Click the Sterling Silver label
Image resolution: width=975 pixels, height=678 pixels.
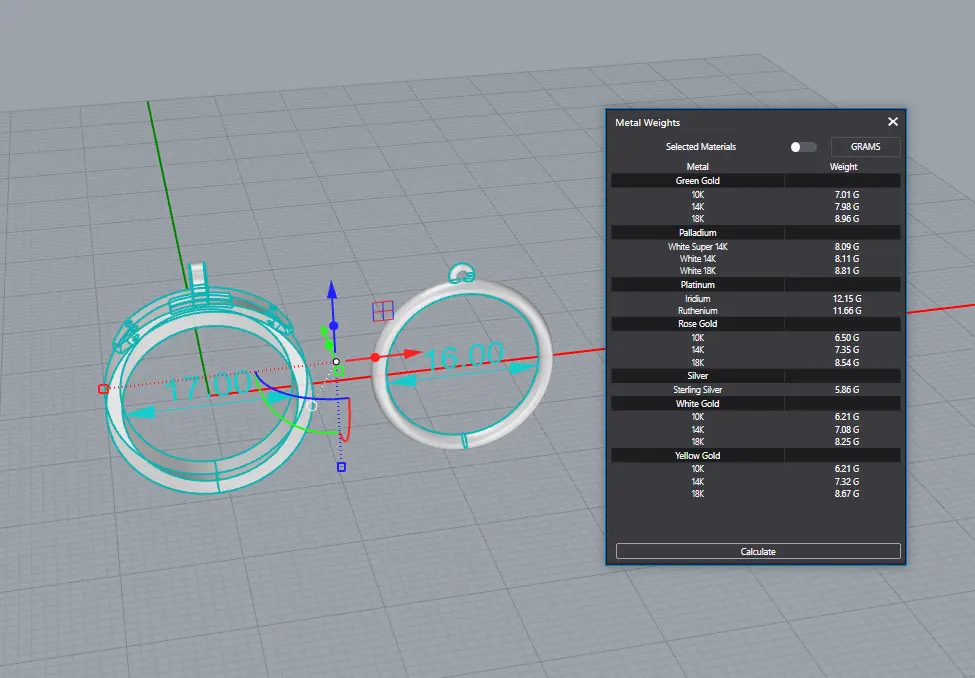pyautogui.click(x=698, y=390)
